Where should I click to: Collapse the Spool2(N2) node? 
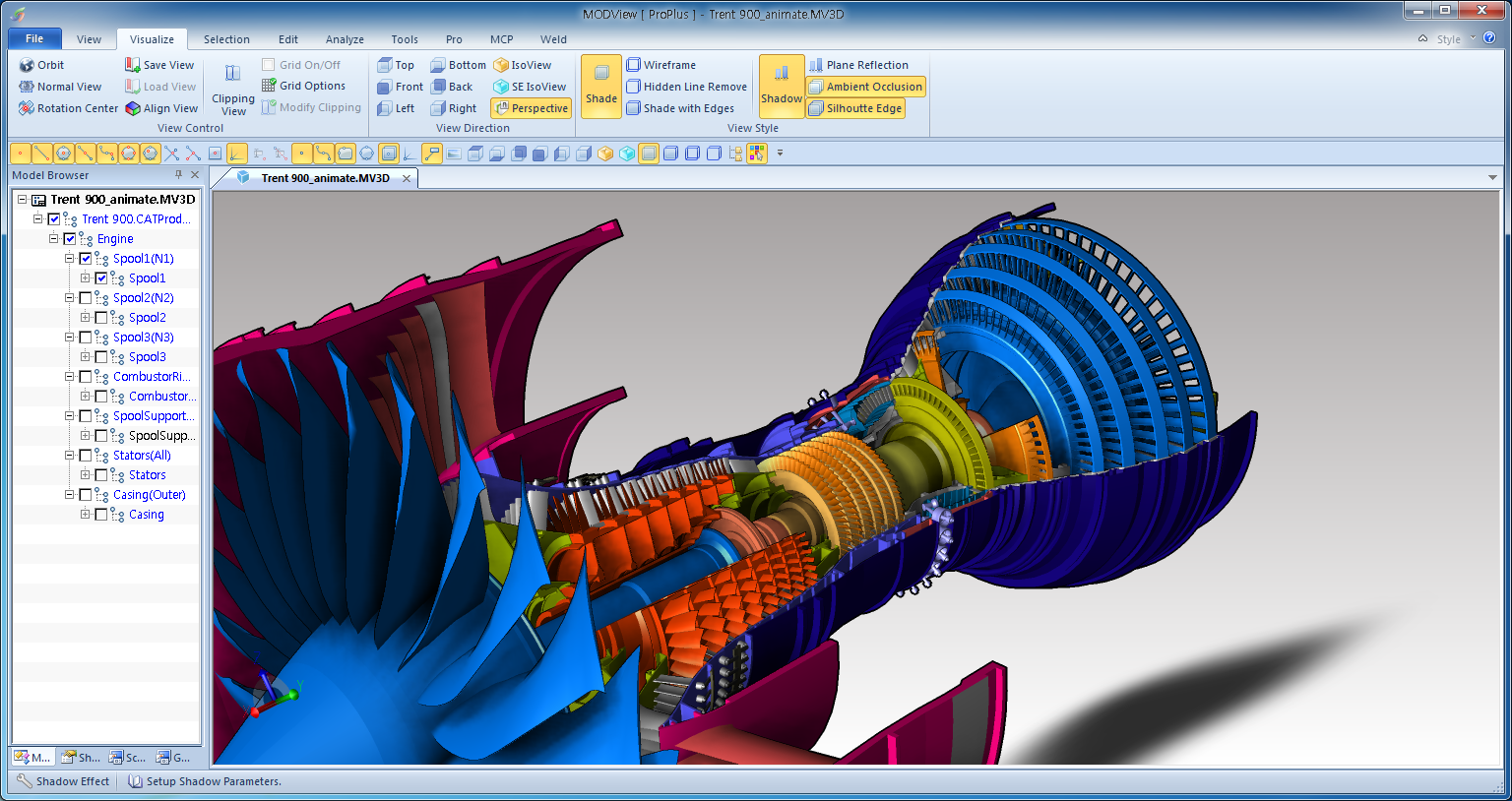pyautogui.click(x=69, y=297)
